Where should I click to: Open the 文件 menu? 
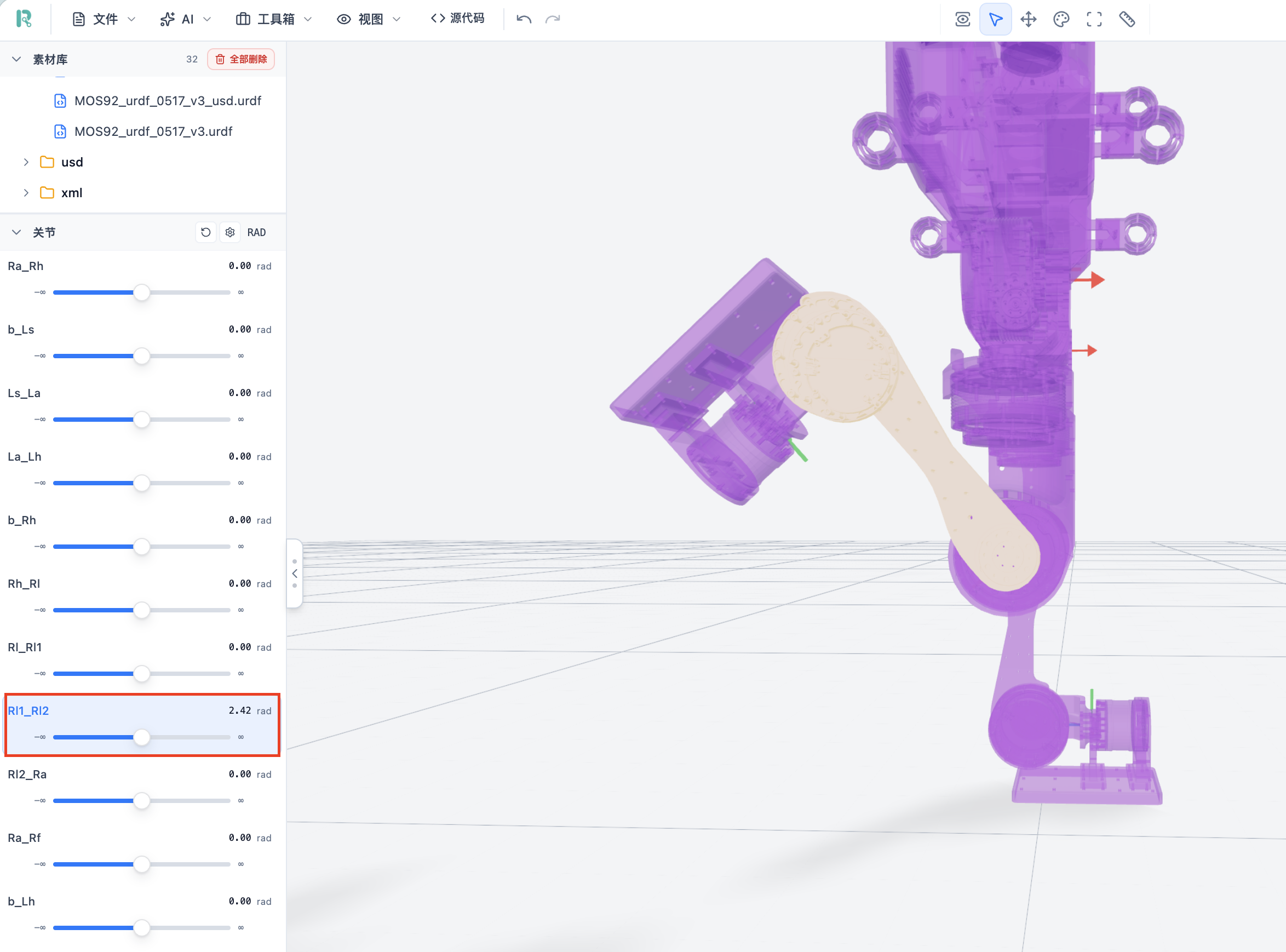[104, 19]
